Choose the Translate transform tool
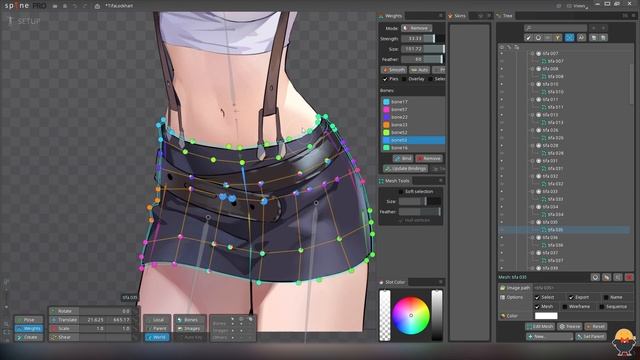Screen dimensions: 640x360 tap(64, 320)
